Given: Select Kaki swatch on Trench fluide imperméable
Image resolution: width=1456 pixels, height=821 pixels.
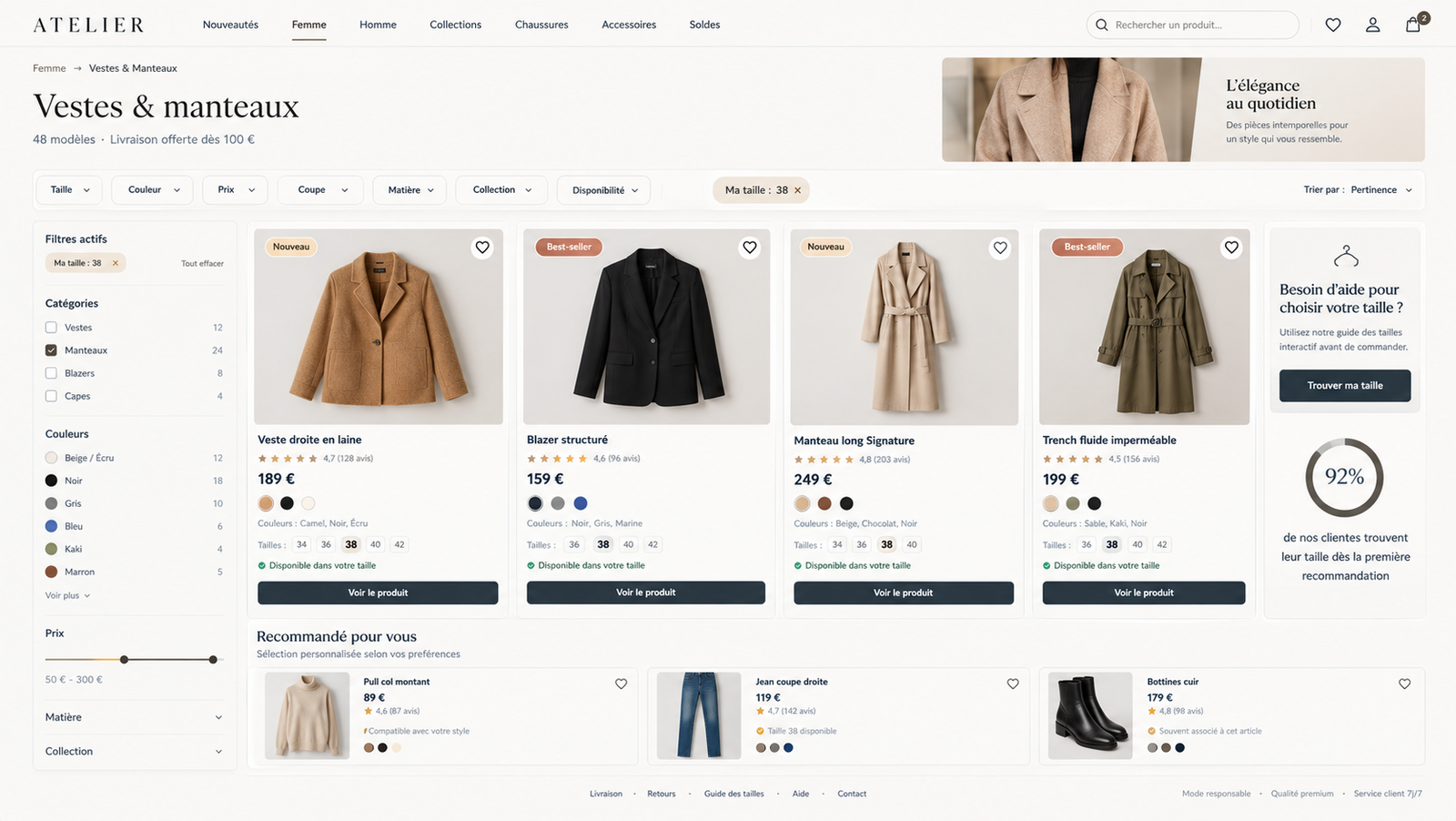Looking at the screenshot, I should [1073, 503].
